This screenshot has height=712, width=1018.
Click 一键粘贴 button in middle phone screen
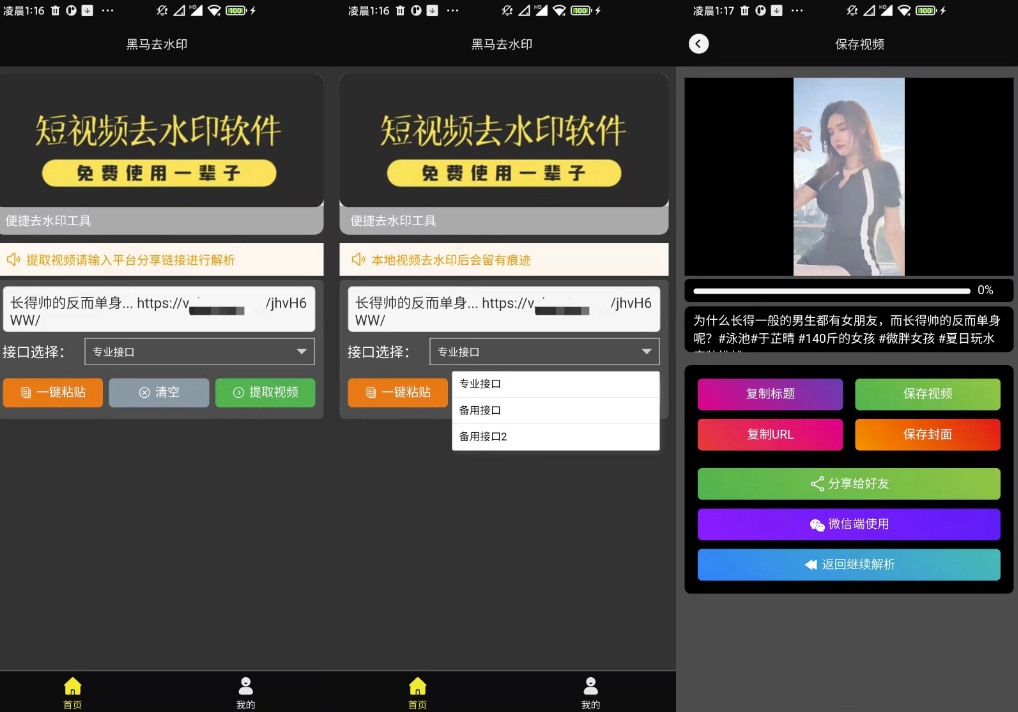click(x=398, y=393)
